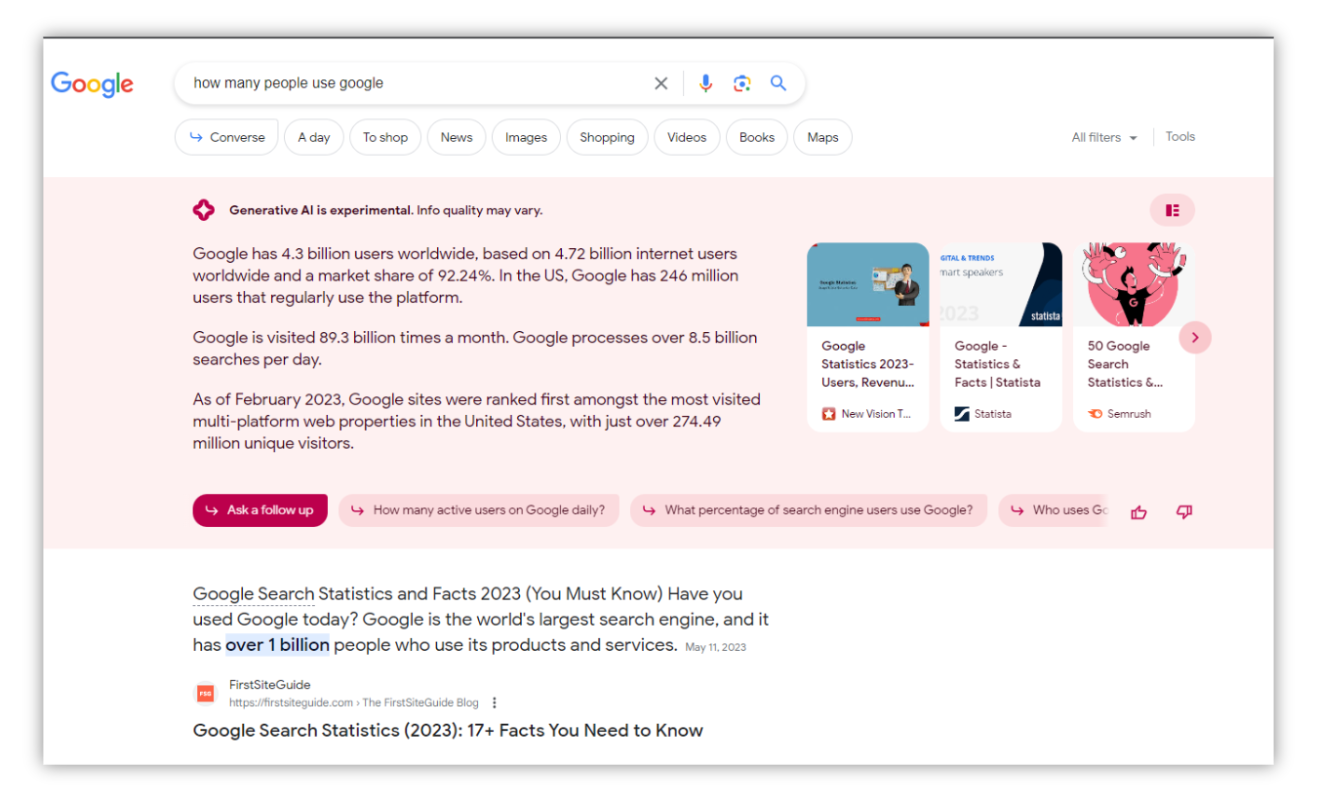
Task: Toggle the Converse search mode chip
Action: pyautogui.click(x=226, y=137)
